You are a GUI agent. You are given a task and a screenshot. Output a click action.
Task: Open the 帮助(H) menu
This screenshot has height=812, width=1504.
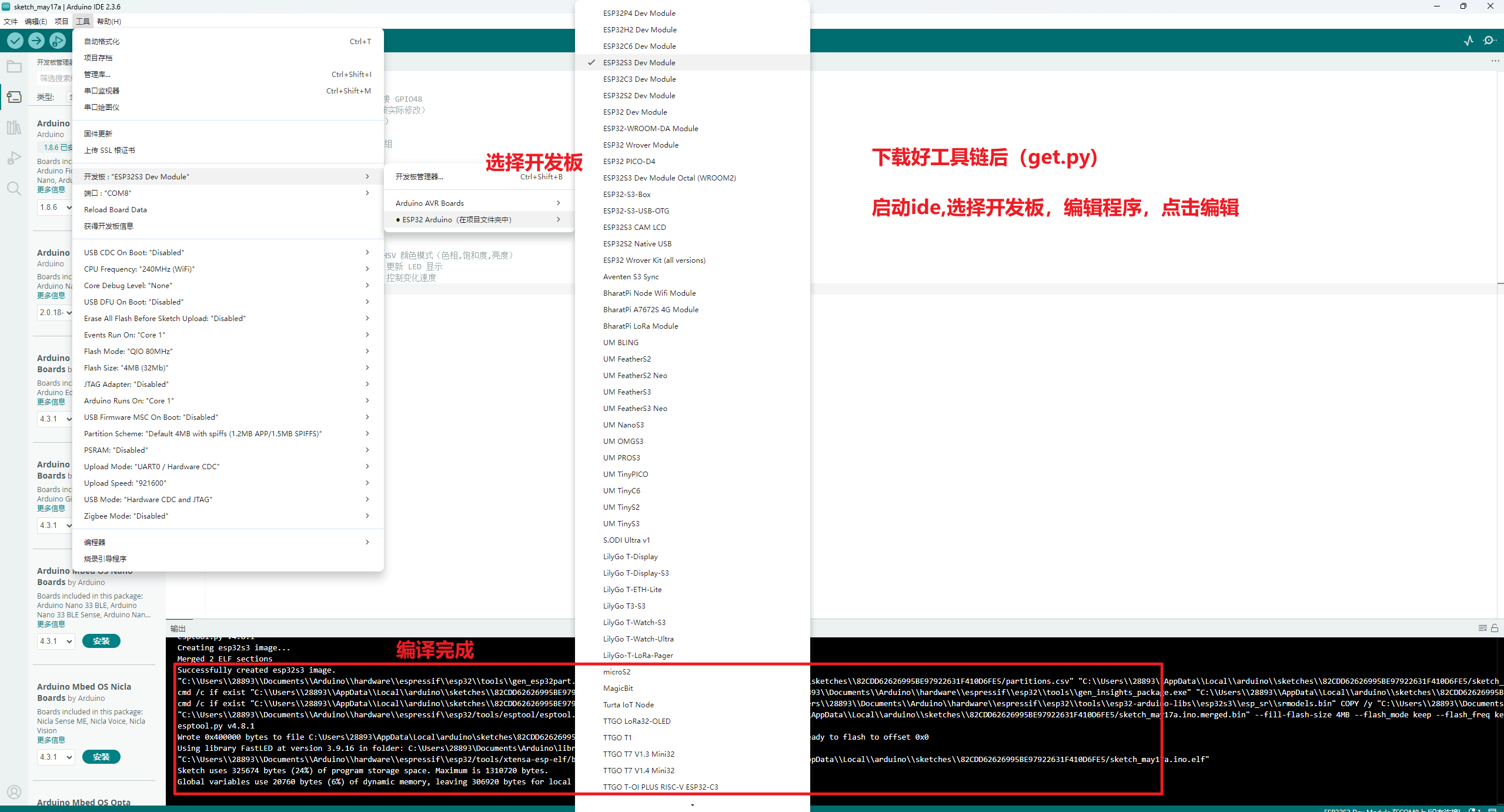pyautogui.click(x=109, y=21)
